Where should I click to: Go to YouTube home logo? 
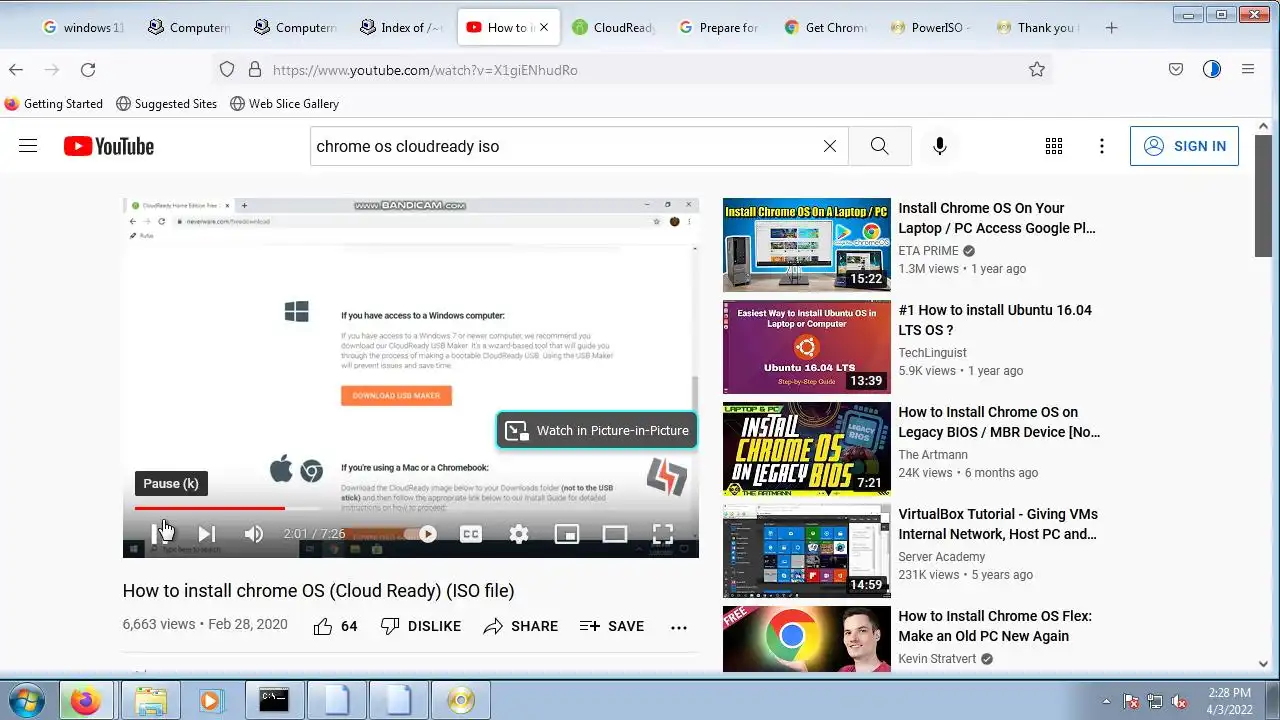pos(109,146)
